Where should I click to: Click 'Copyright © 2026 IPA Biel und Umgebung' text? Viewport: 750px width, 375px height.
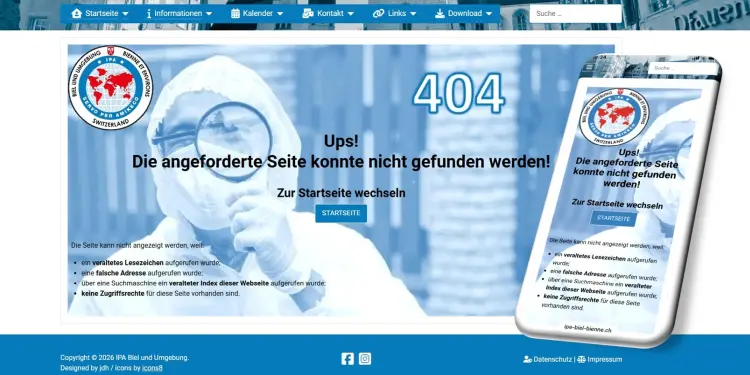124,357
